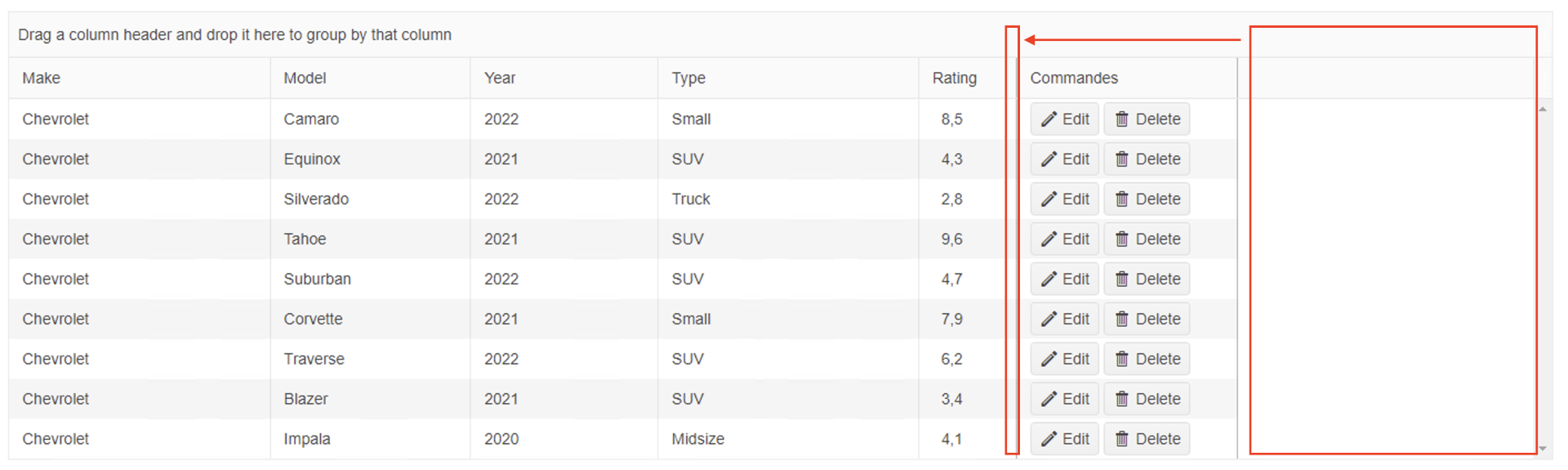
Task: Click the pencil icon in the Silverado row
Action: (x=1049, y=199)
